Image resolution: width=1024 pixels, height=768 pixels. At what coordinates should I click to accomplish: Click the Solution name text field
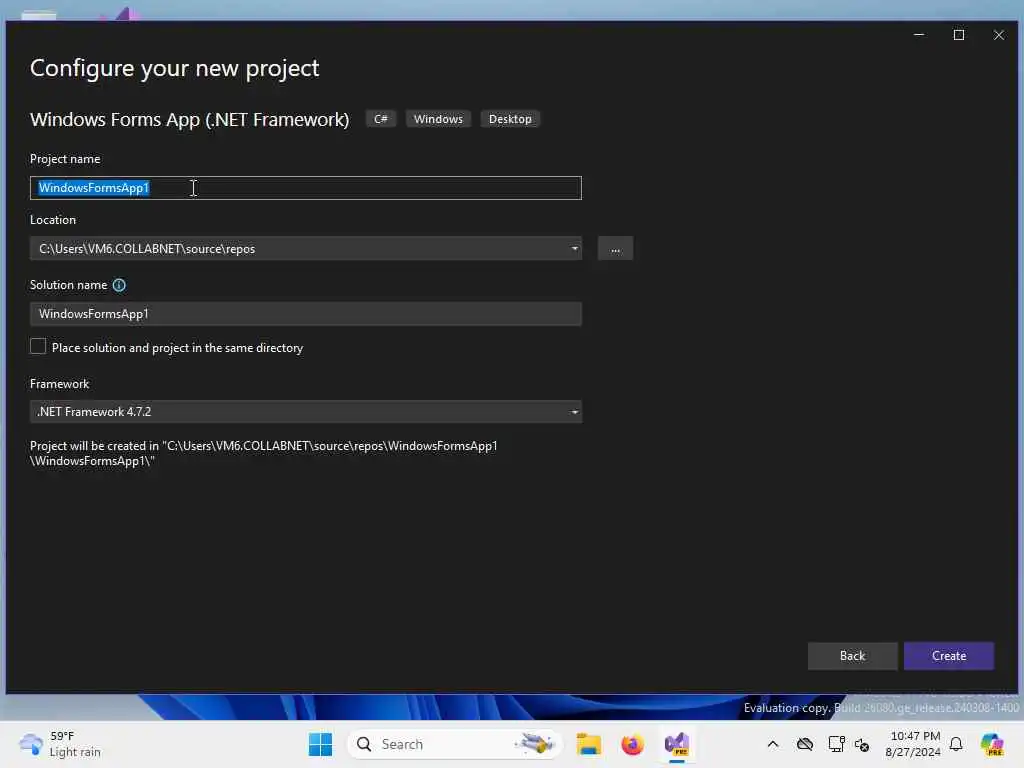point(306,314)
